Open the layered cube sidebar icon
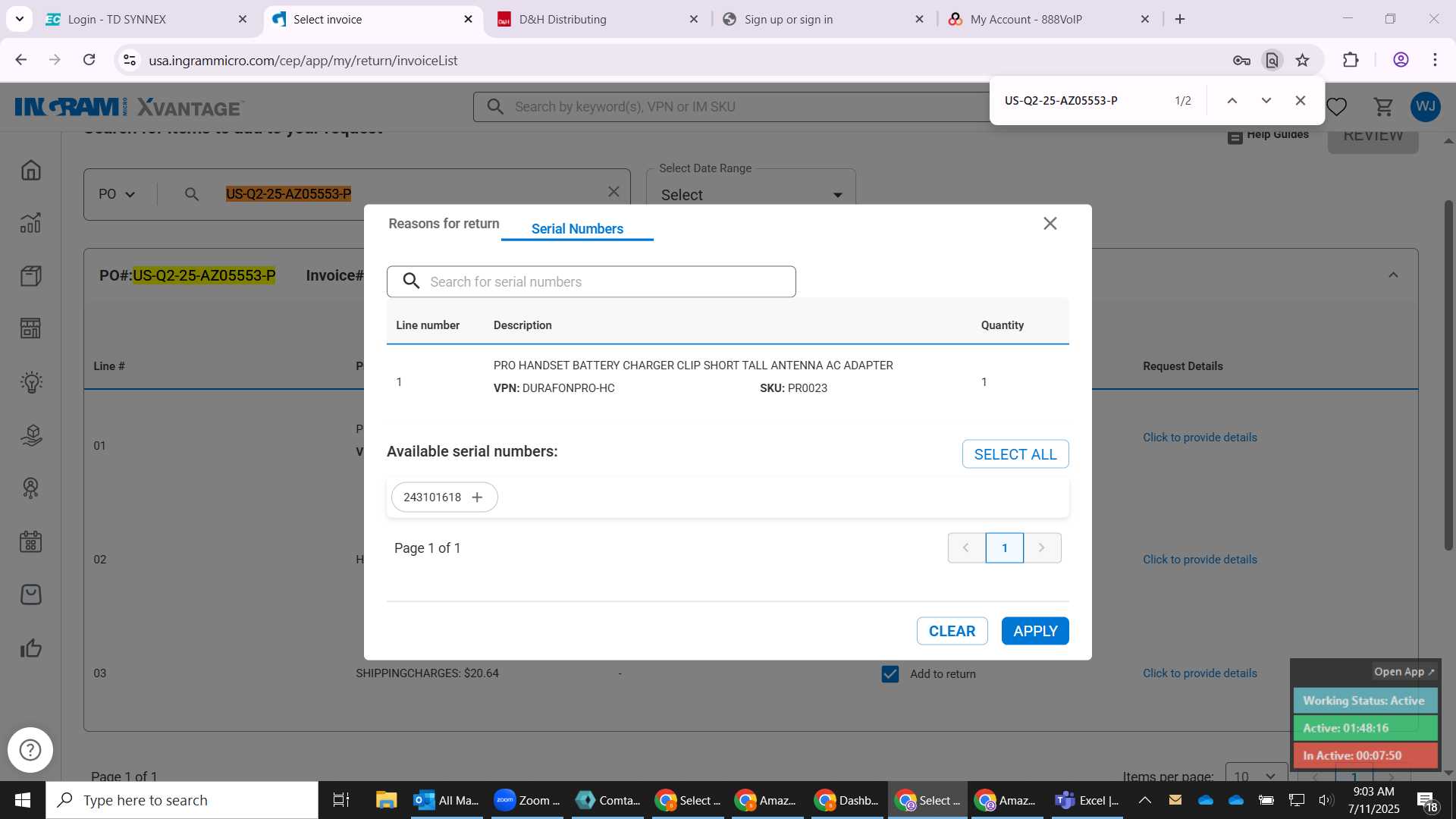 coord(31,435)
